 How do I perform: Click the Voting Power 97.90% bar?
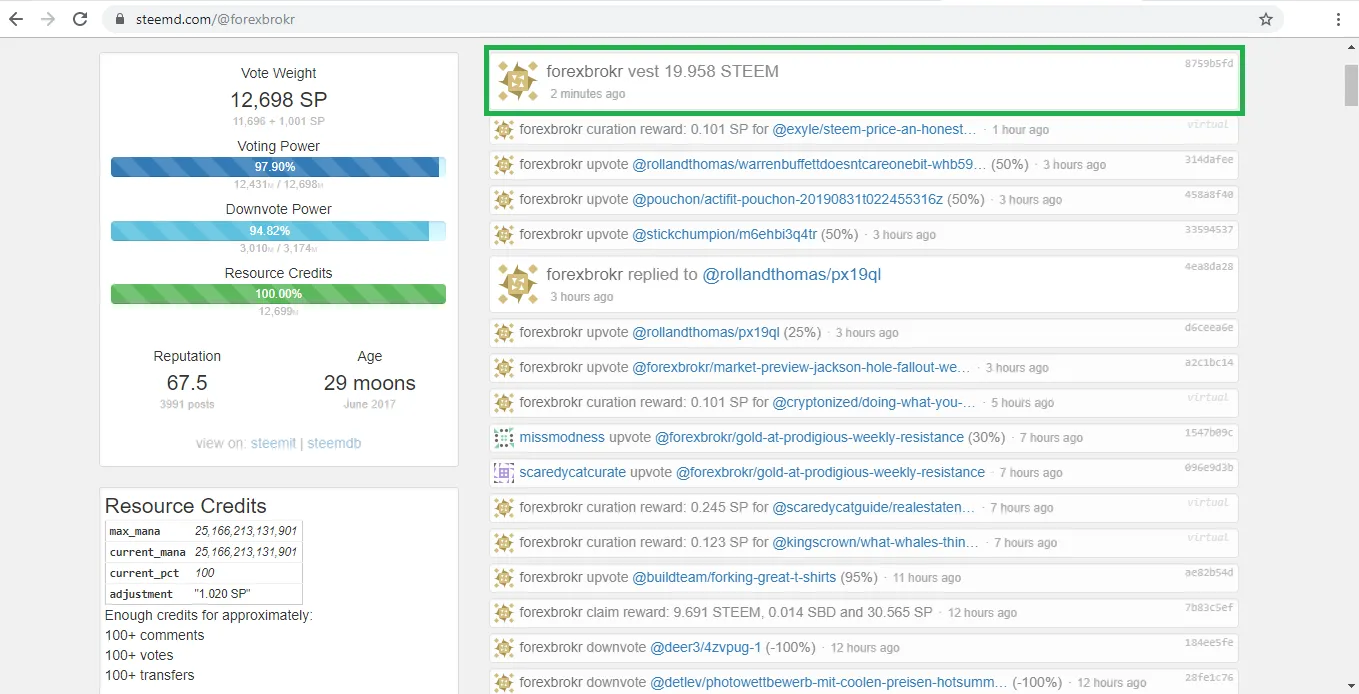(278, 167)
